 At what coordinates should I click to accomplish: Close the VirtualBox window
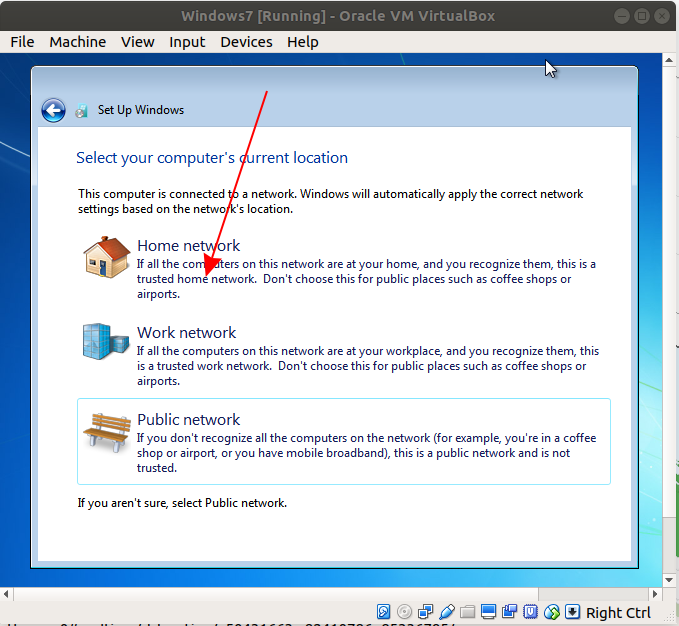[x=662, y=16]
